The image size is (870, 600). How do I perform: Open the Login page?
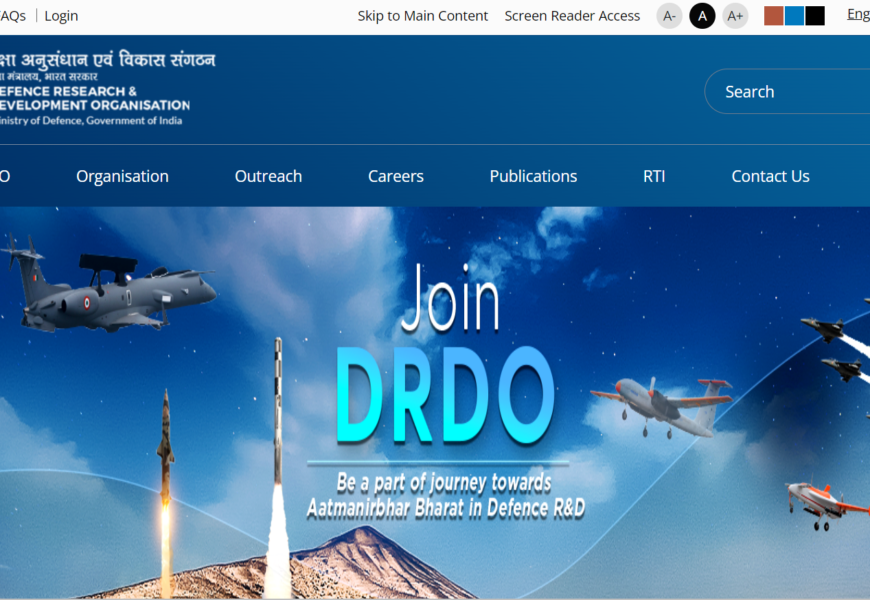[61, 16]
